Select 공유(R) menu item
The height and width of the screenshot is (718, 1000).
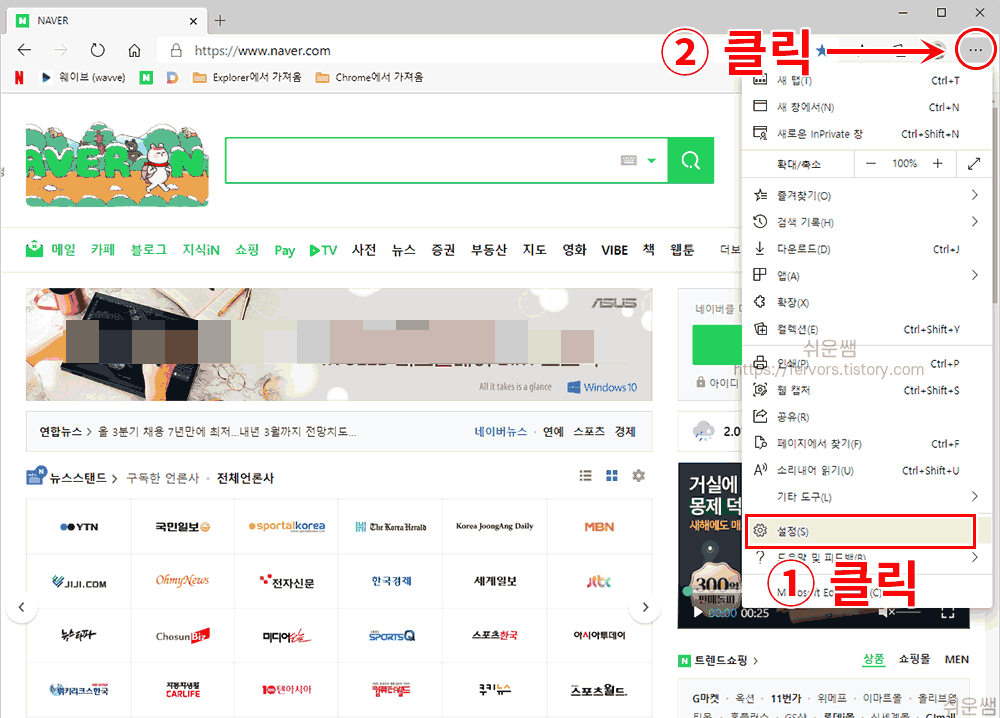pos(867,417)
